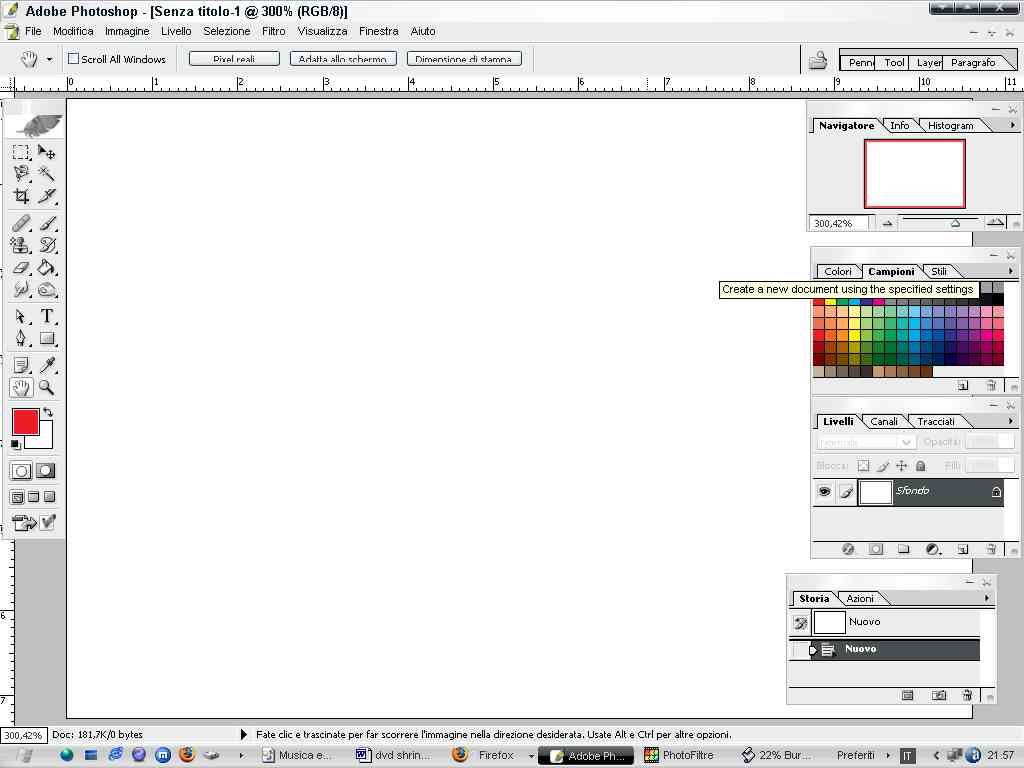Screen dimensions: 1024x768
Task: Set history brush source for Nuovo snapshot
Action: pyautogui.click(x=800, y=622)
